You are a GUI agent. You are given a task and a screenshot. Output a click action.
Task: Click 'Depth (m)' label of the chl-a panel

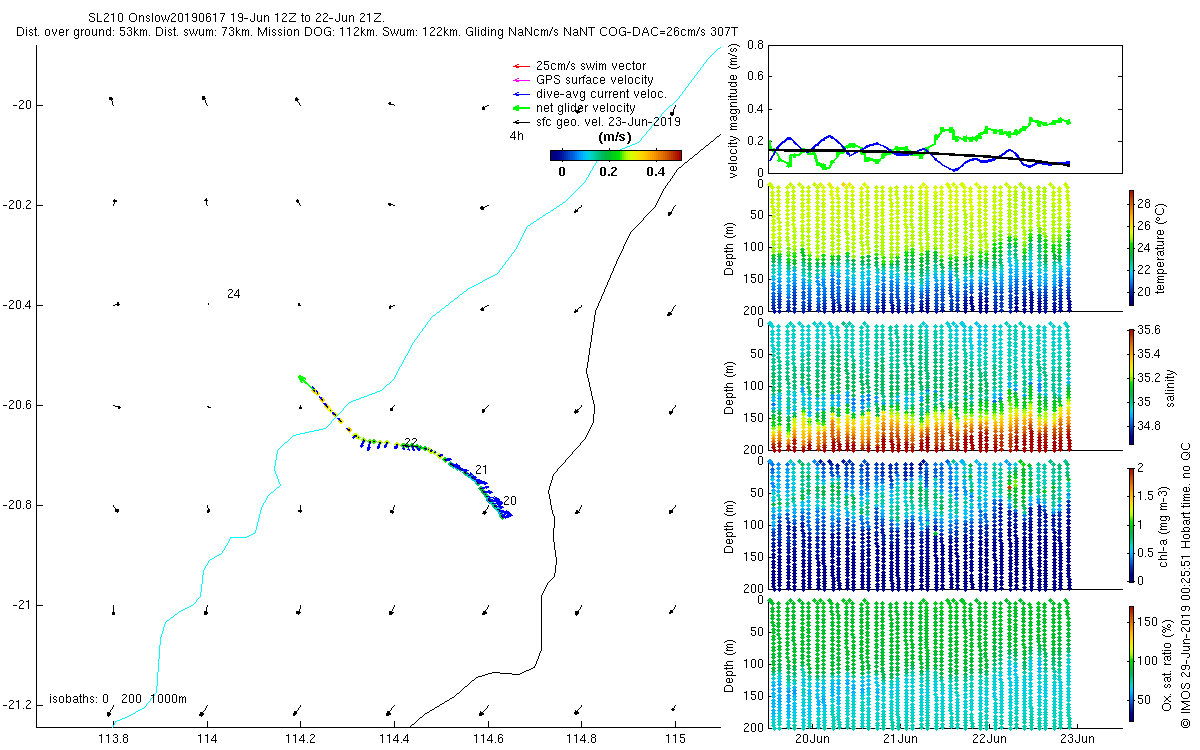point(727,524)
